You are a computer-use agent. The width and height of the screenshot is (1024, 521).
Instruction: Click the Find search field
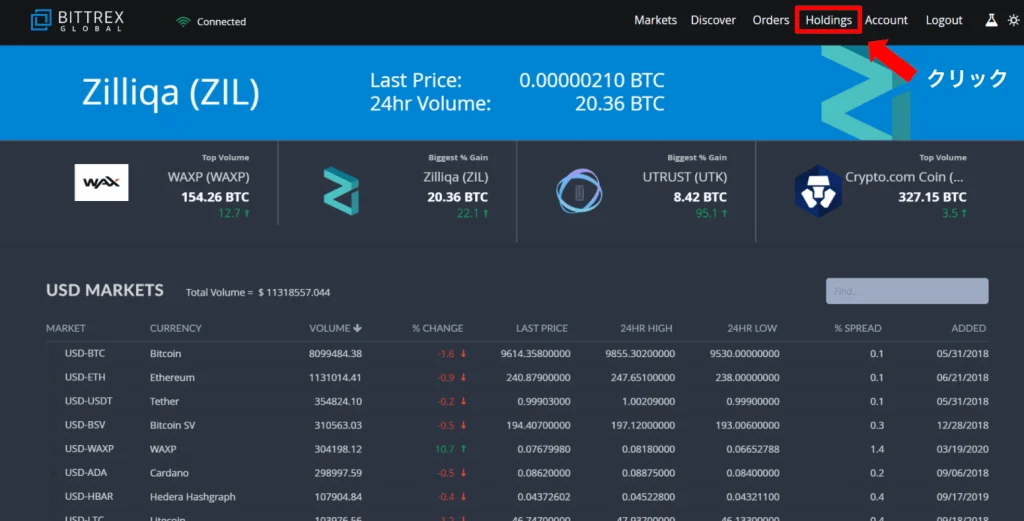[x=906, y=291]
